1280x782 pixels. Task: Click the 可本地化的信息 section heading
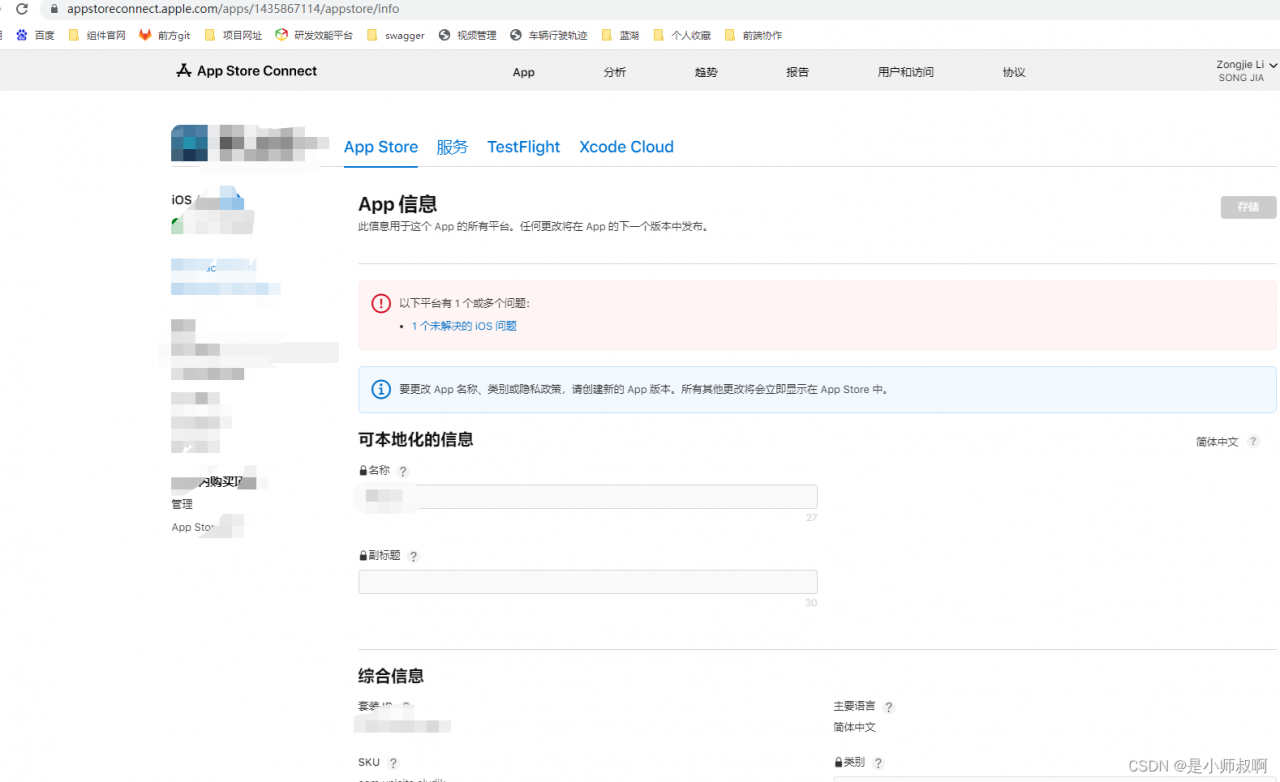(x=416, y=439)
